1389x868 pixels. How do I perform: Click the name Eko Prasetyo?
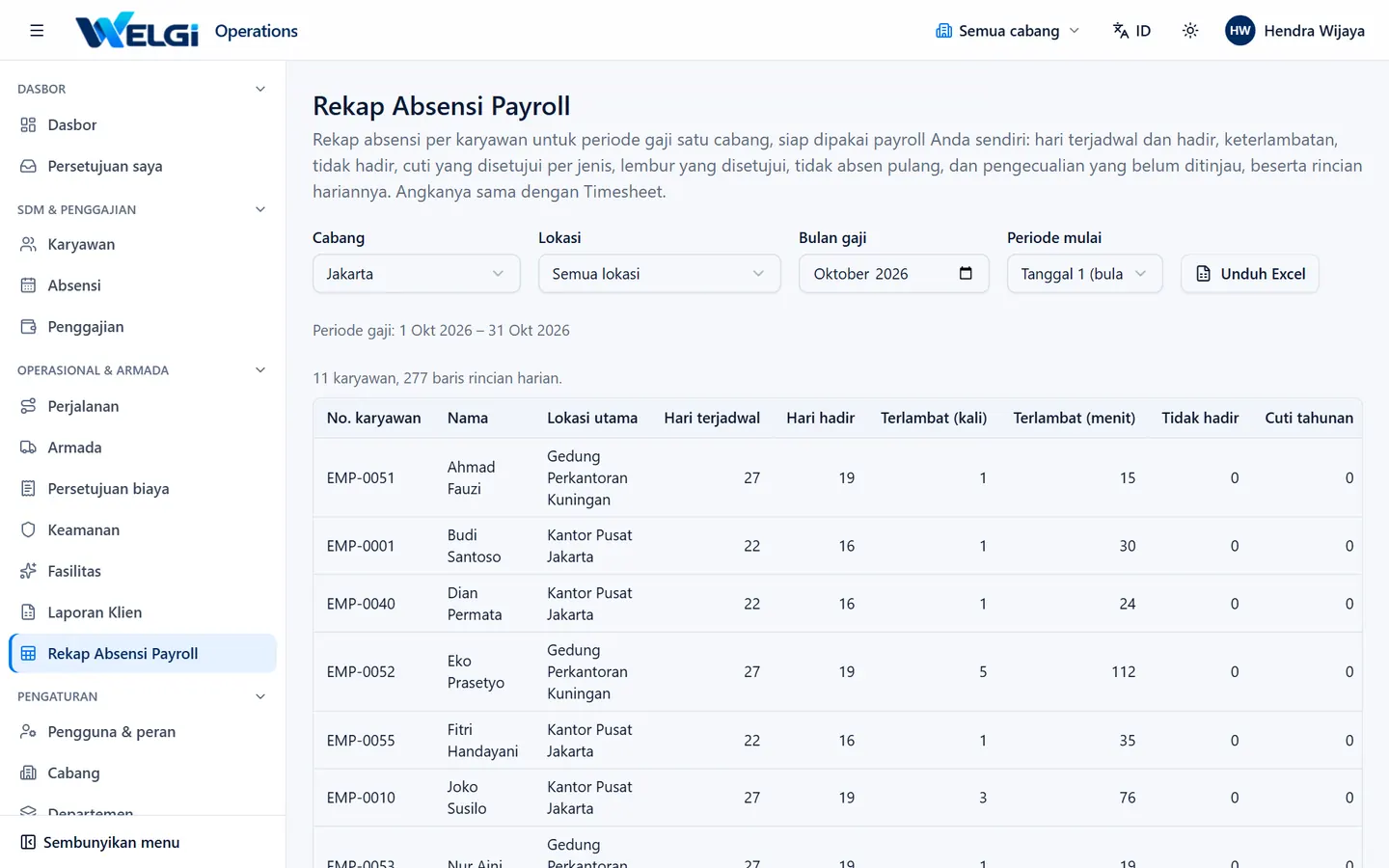(x=476, y=672)
